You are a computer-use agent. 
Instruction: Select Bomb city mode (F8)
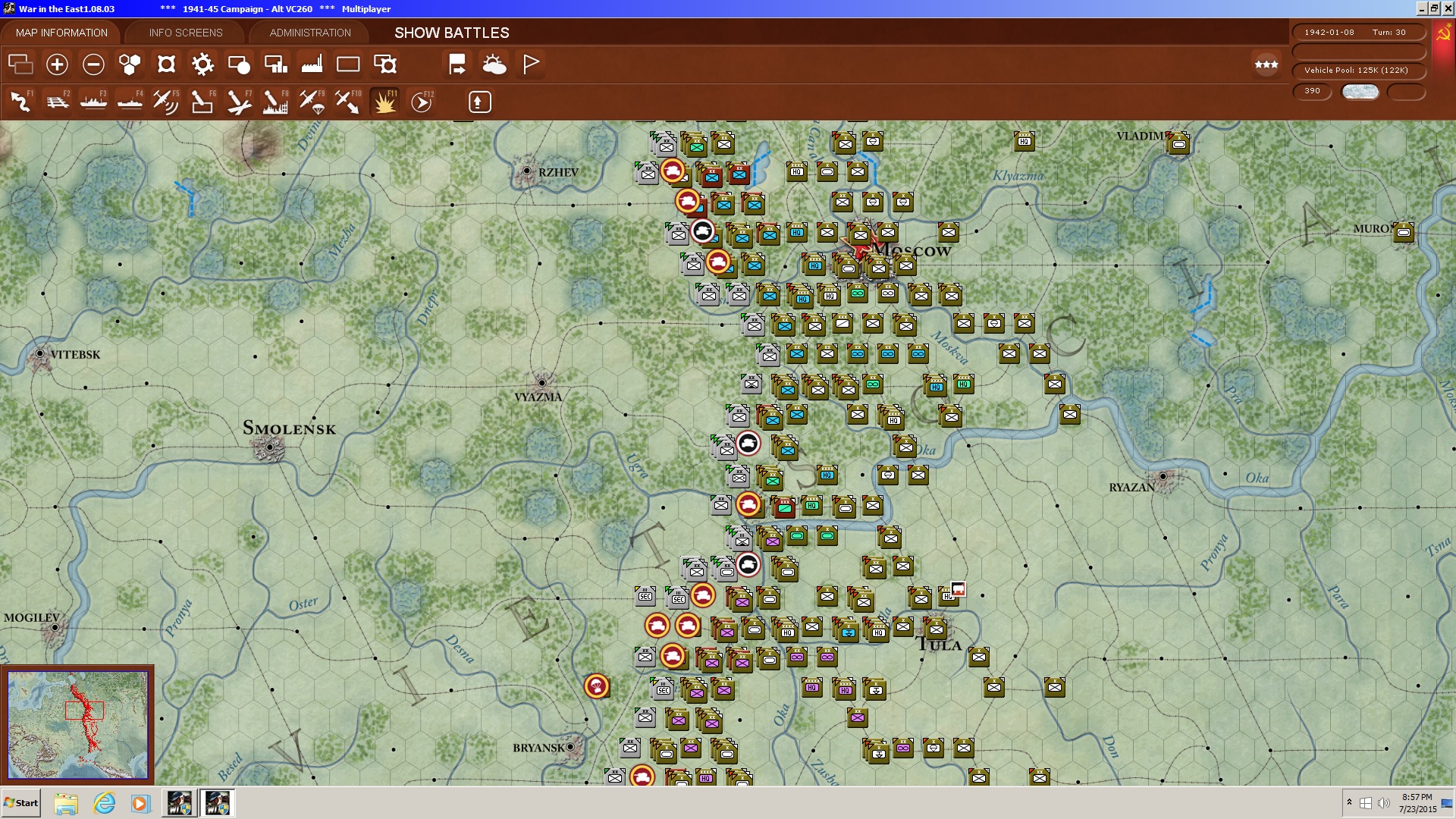(x=275, y=102)
